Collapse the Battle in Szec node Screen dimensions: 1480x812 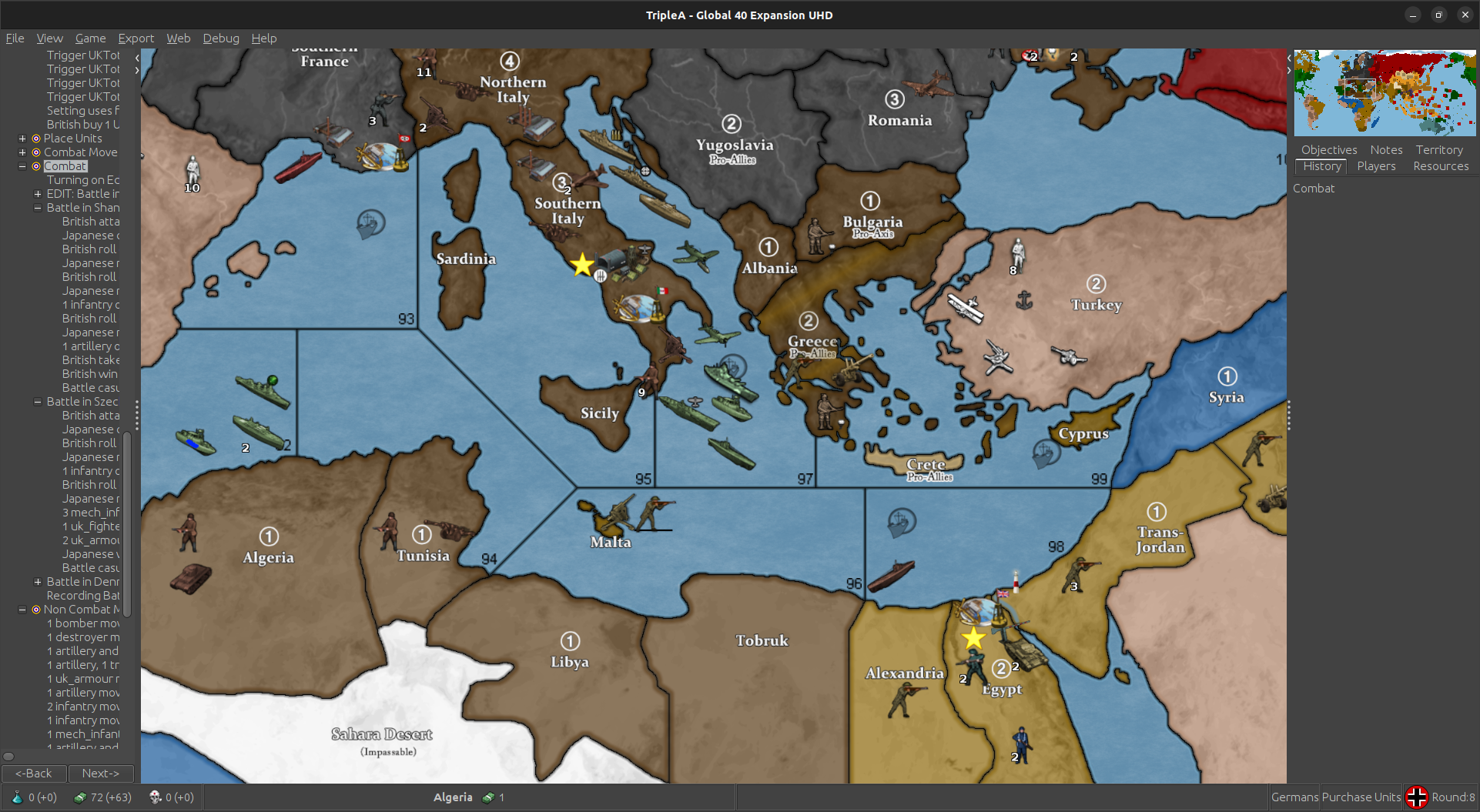coord(38,402)
